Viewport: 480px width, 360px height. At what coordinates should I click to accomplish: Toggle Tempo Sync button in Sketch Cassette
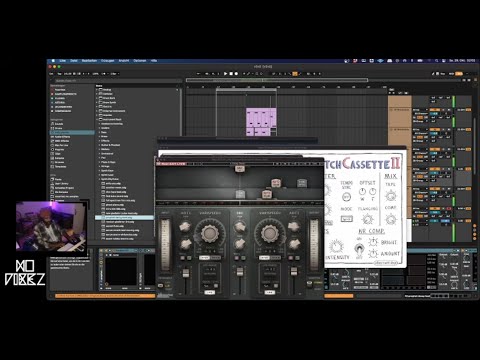[346, 197]
